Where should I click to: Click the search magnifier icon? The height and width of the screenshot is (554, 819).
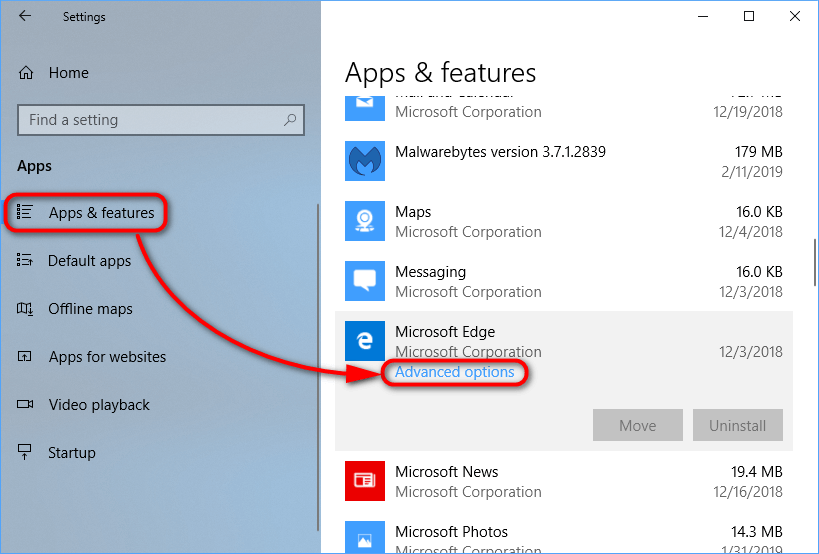point(290,120)
